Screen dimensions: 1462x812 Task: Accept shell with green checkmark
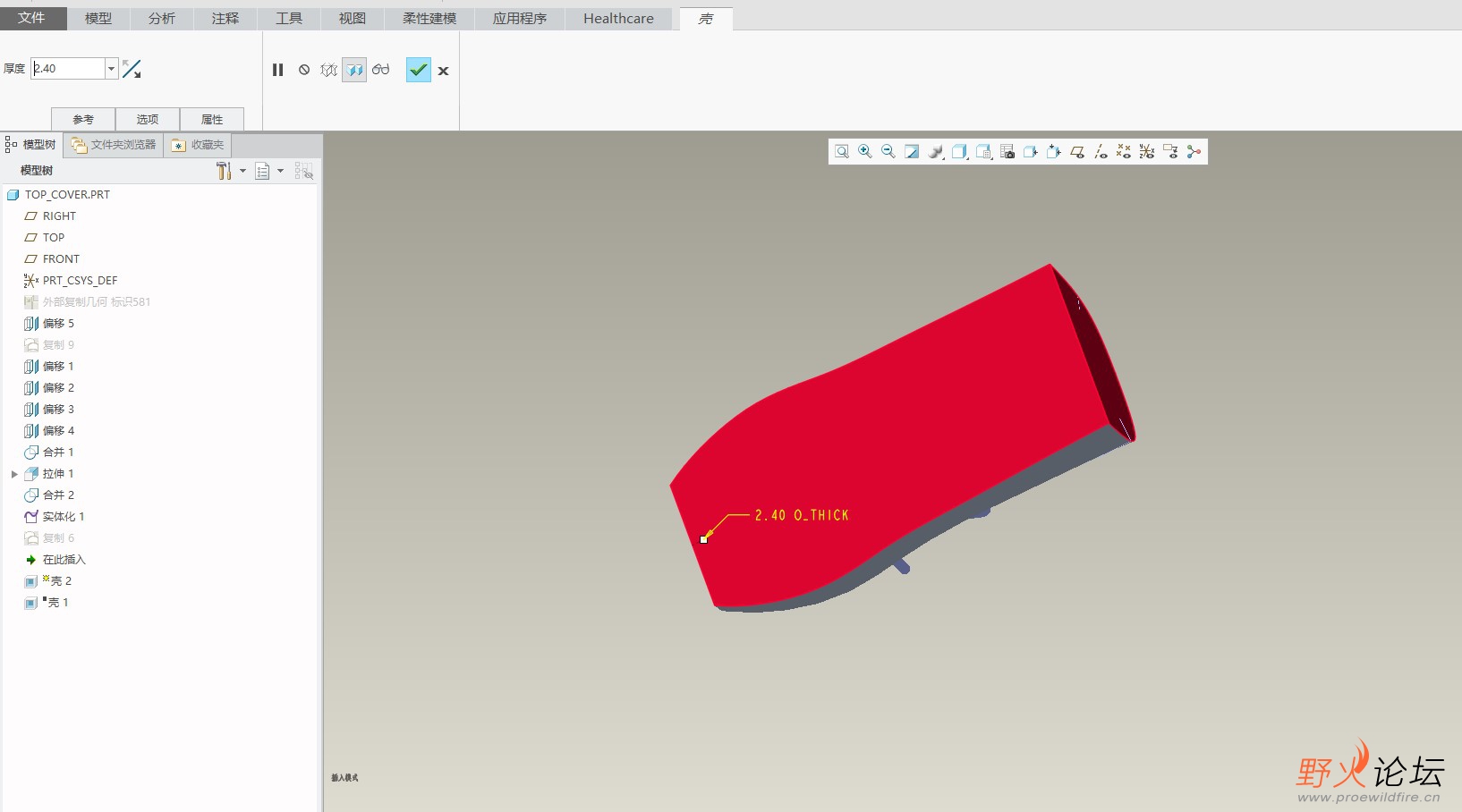tap(419, 70)
